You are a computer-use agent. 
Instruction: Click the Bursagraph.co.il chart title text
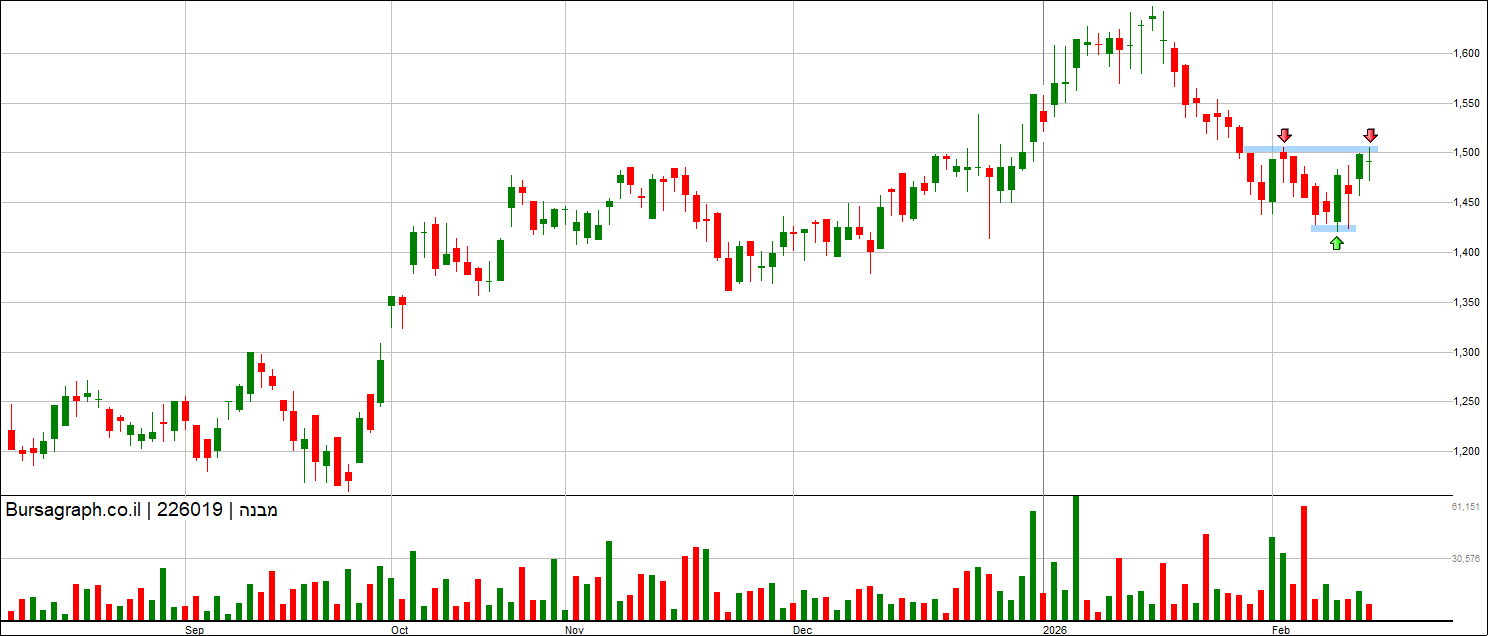click(141, 510)
